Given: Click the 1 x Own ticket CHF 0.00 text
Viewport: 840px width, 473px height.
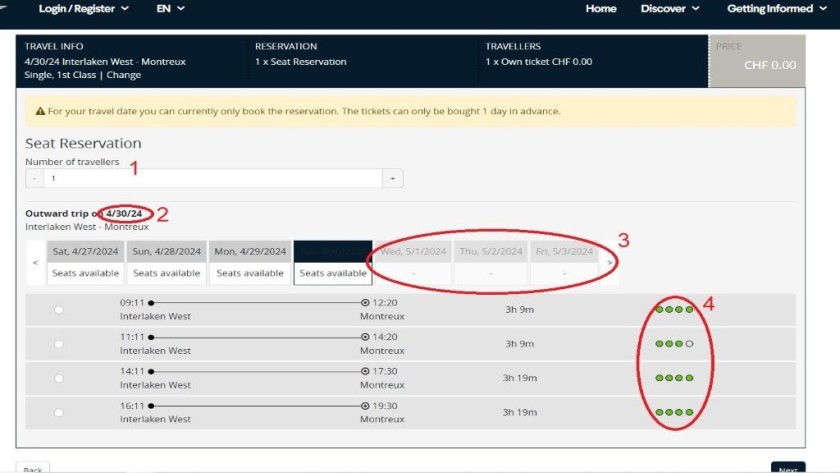Looking at the screenshot, I should [538, 62].
